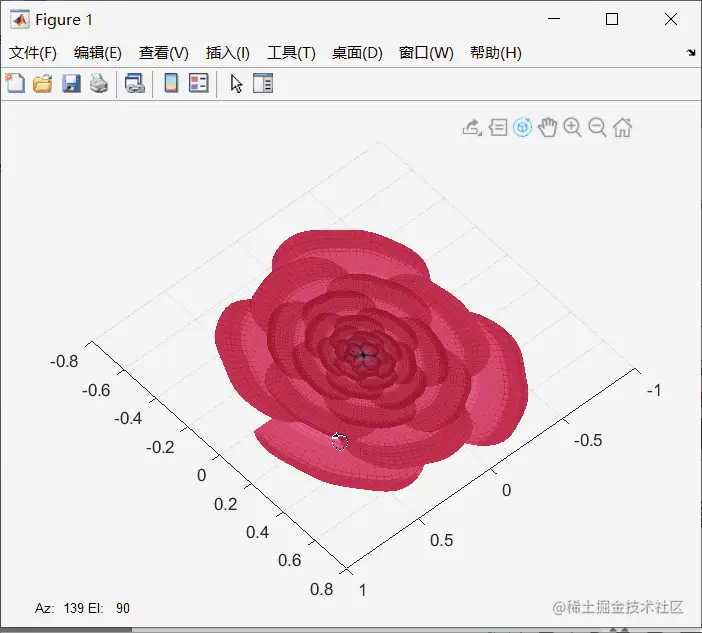Screen dimensions: 702x633
Task: Click the Figure 1 window title
Action: point(64,20)
